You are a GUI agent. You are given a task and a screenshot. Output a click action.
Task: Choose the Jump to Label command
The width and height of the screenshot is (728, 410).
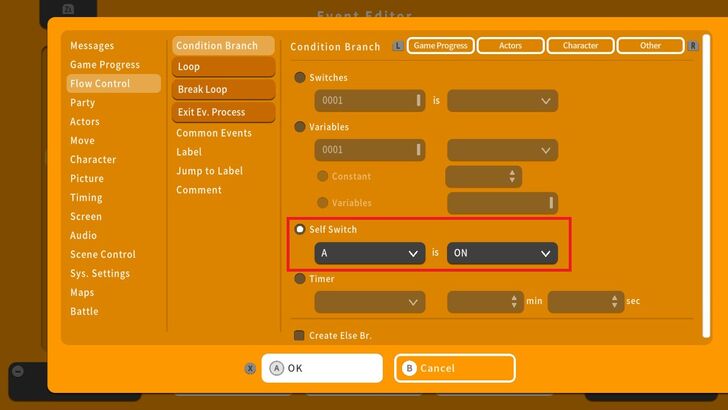click(209, 171)
